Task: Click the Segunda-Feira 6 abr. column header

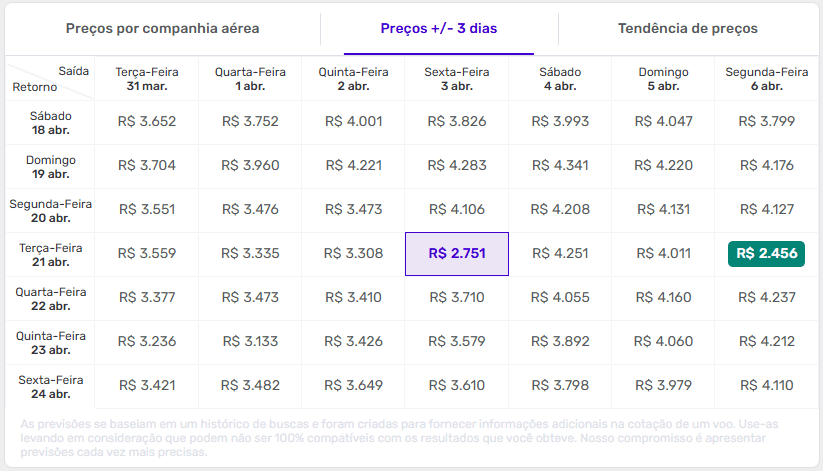Action: (x=766, y=79)
